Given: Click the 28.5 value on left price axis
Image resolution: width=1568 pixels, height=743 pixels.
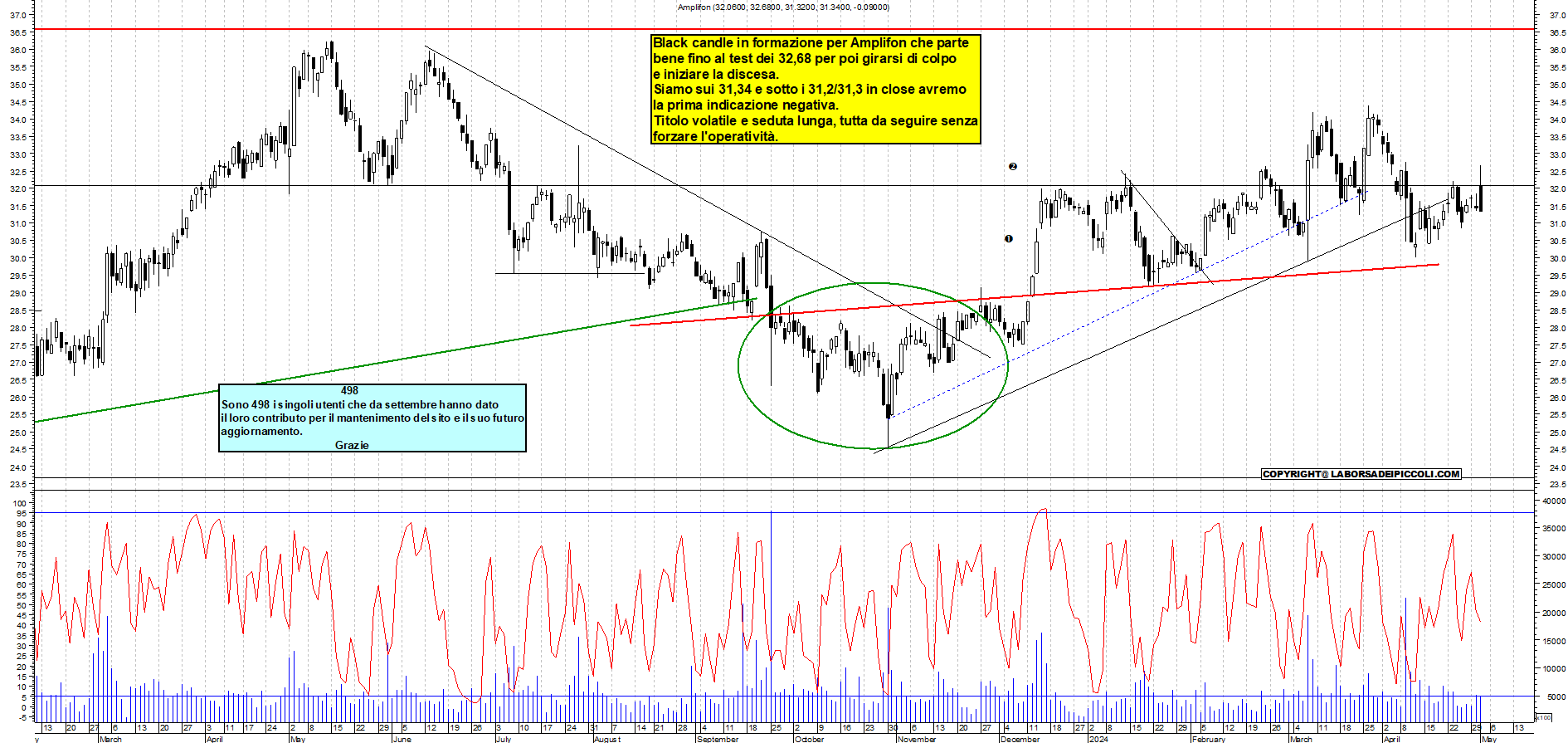Looking at the screenshot, I should tap(20, 311).
